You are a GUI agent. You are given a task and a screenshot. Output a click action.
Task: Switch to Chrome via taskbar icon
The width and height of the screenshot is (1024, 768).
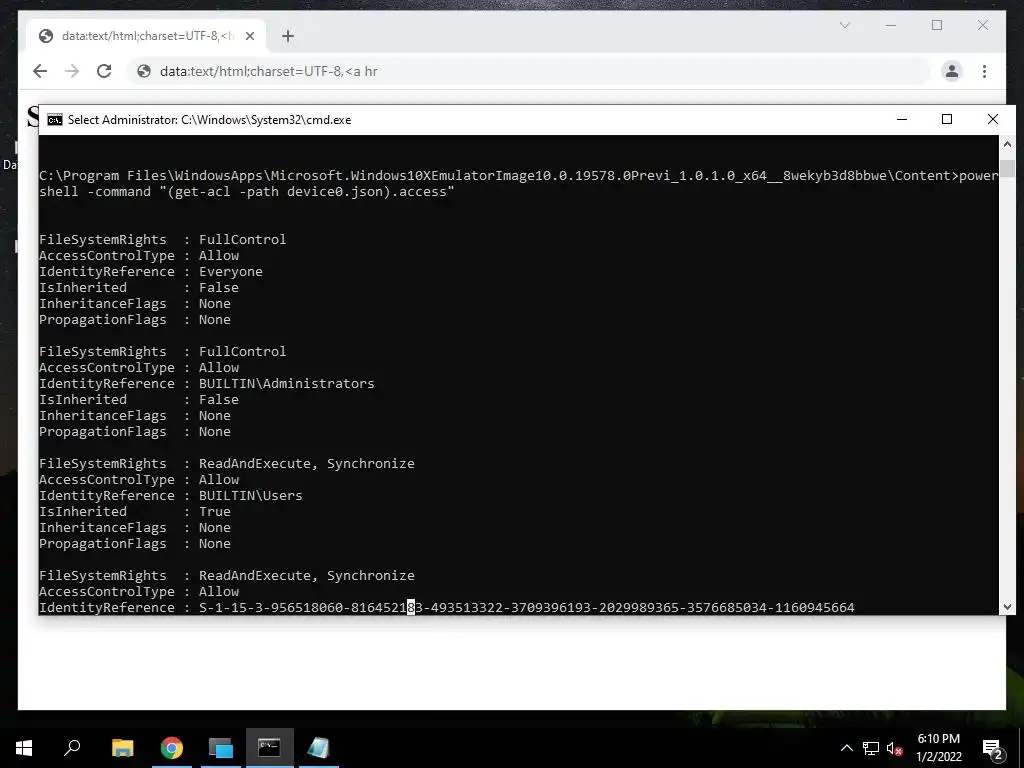click(x=172, y=748)
